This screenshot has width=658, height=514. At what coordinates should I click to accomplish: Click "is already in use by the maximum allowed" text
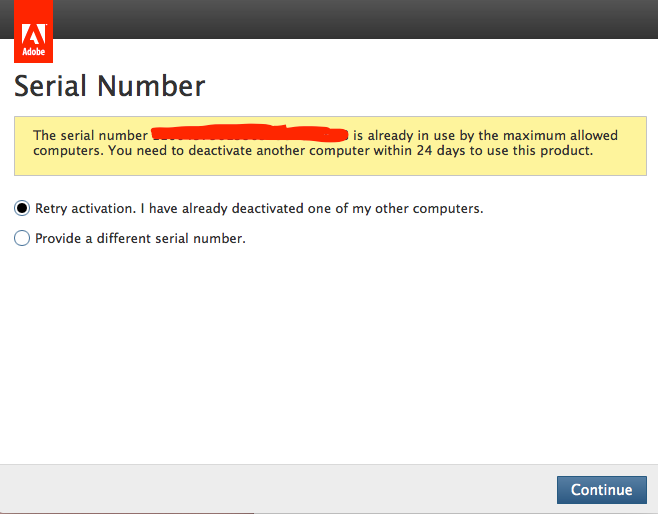point(486,135)
